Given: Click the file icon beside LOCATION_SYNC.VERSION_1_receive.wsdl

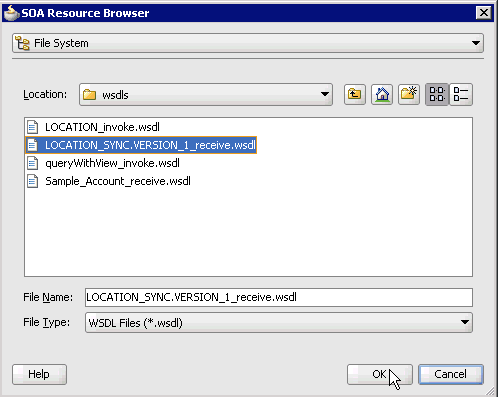Looking at the screenshot, I should point(33,145).
